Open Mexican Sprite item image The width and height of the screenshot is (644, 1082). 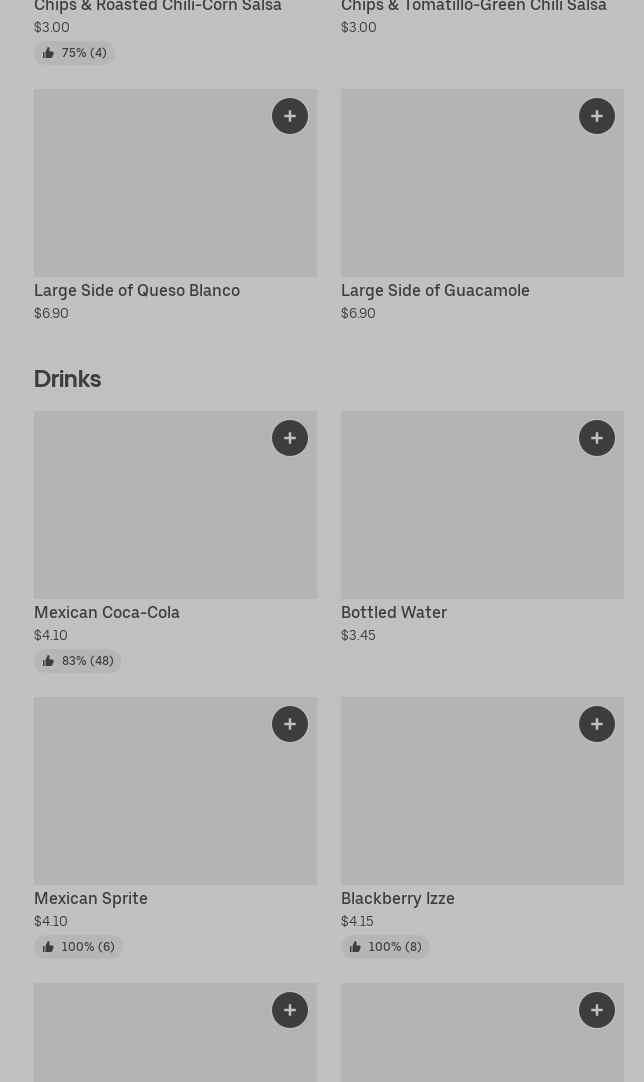pyautogui.click(x=175, y=791)
